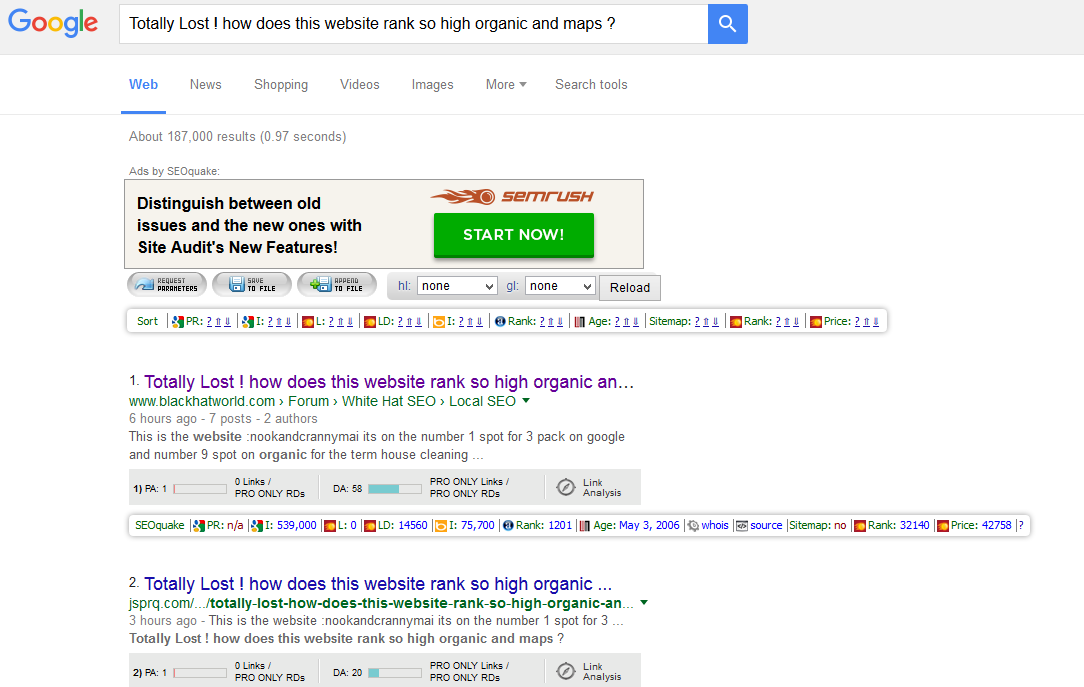
Task: Sort by Sitemap descending with down arrow
Action: click(716, 321)
